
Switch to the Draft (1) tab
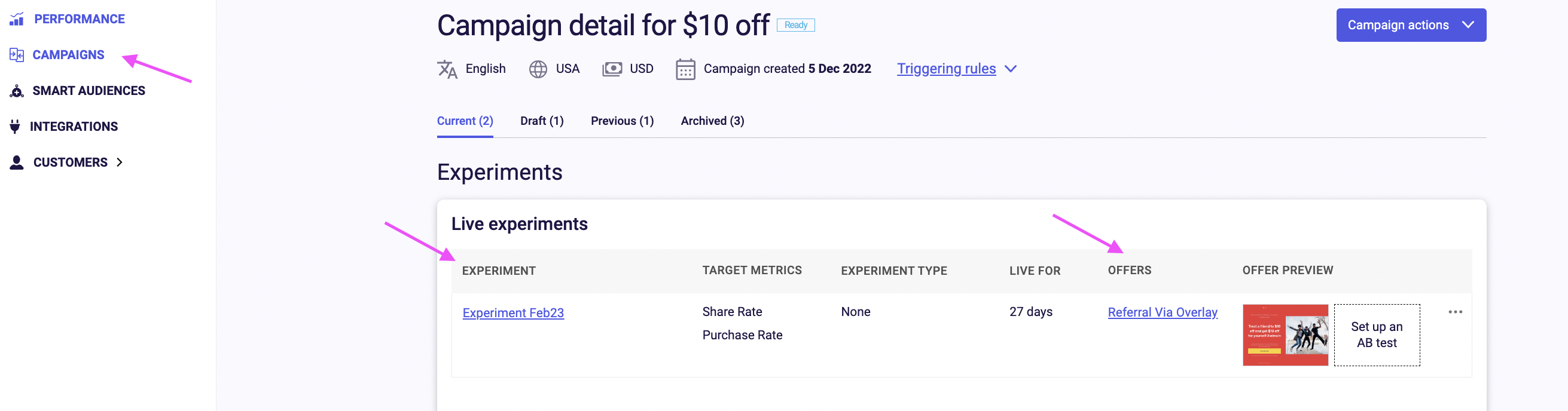(x=541, y=121)
